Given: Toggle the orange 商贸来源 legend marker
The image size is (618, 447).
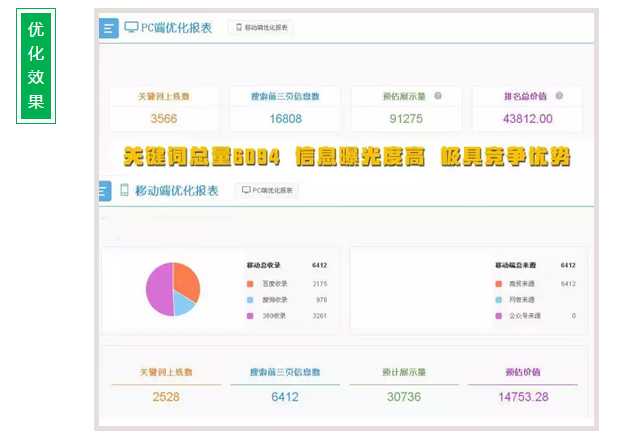Looking at the screenshot, I should point(497,284).
